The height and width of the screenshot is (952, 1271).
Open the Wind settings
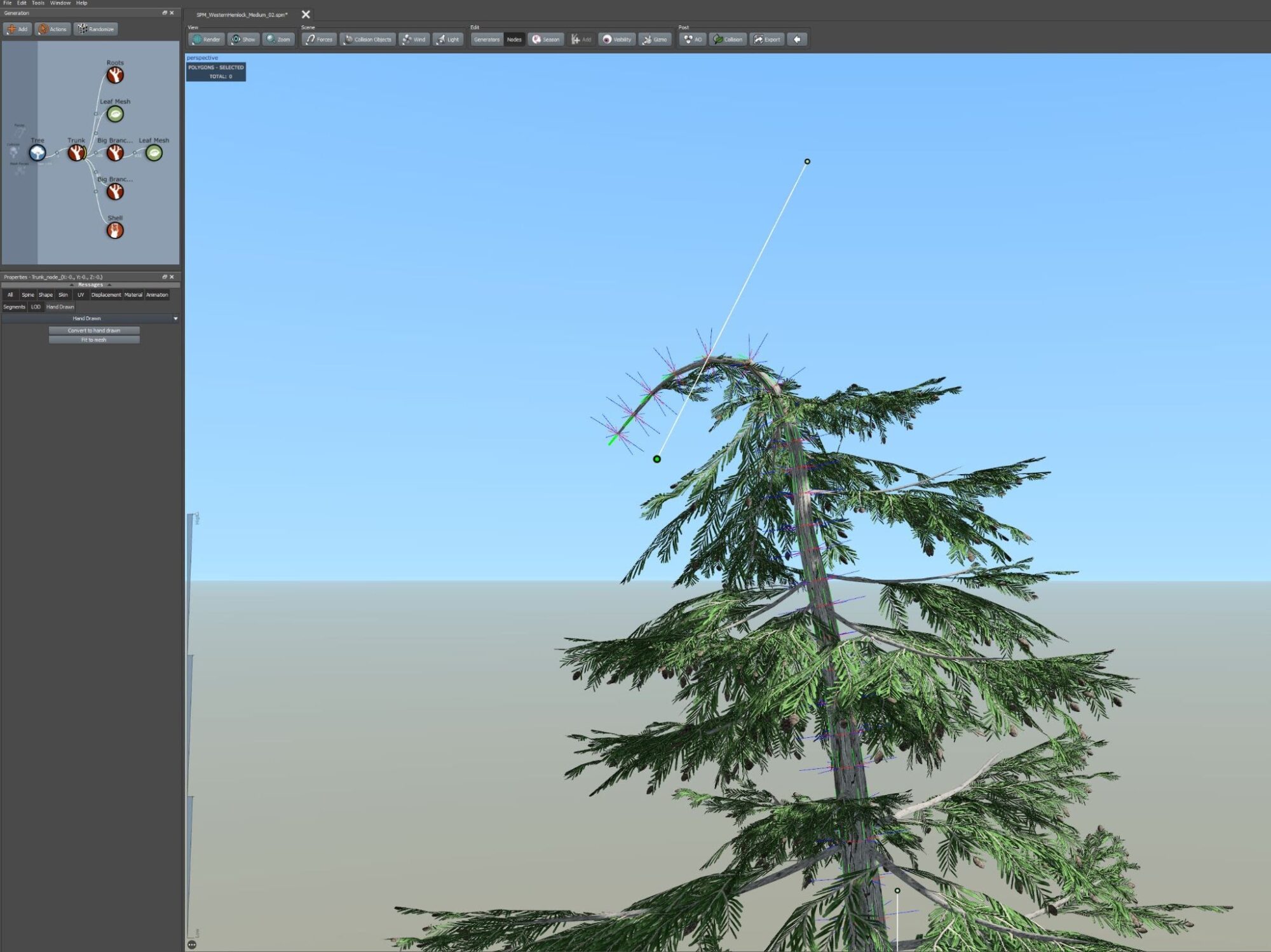pyautogui.click(x=414, y=39)
